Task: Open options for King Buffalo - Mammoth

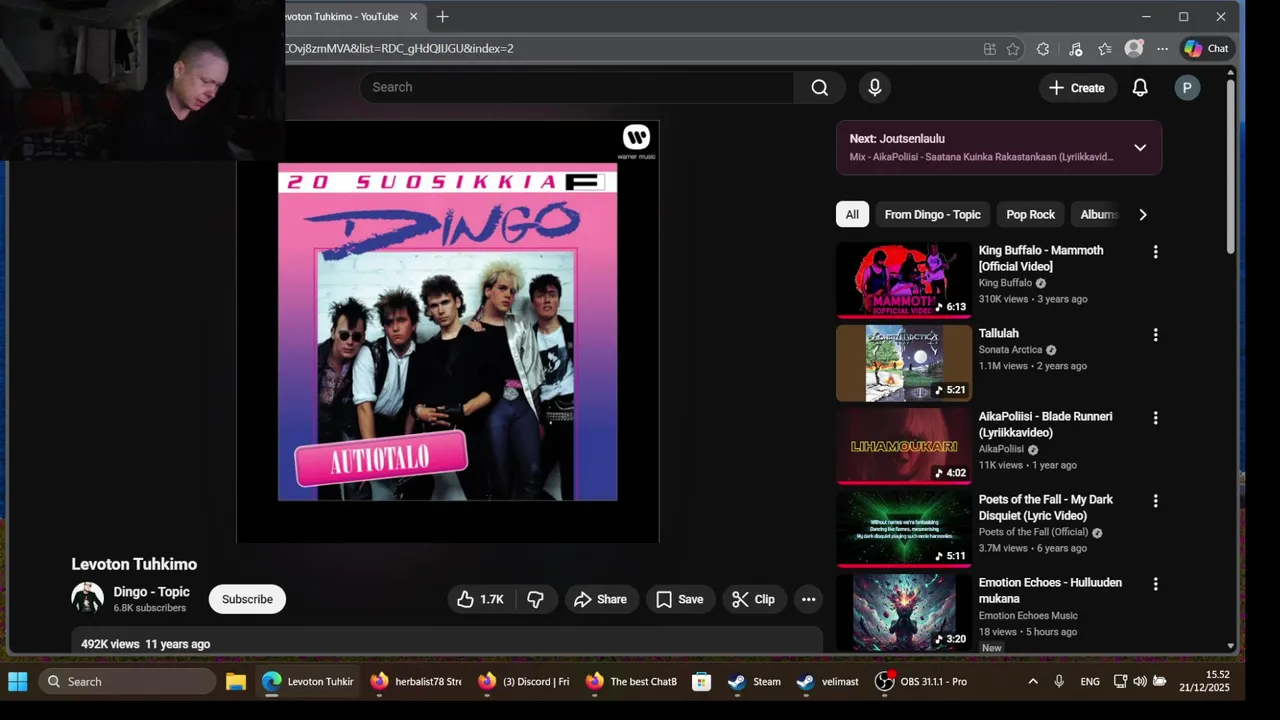Action: pos(1155,252)
